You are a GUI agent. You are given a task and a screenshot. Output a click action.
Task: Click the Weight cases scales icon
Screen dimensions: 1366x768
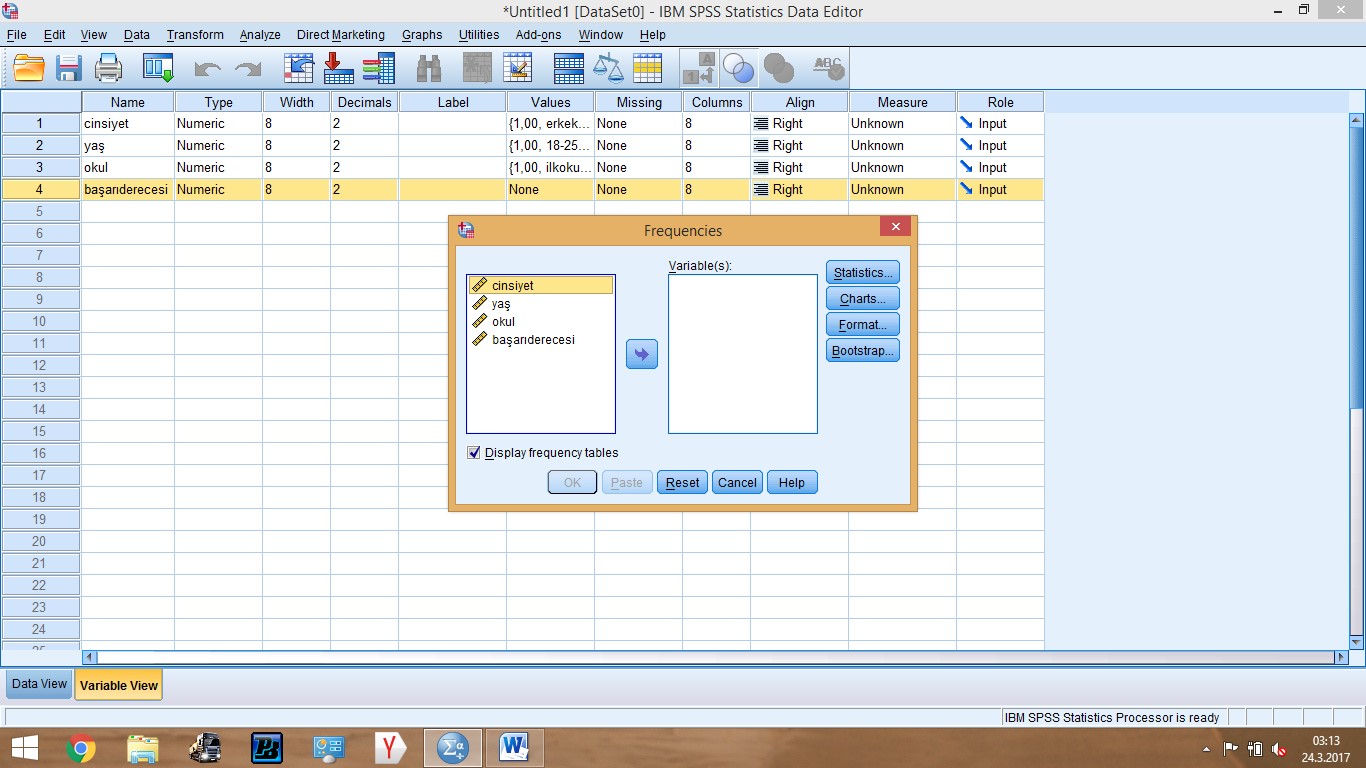point(607,68)
